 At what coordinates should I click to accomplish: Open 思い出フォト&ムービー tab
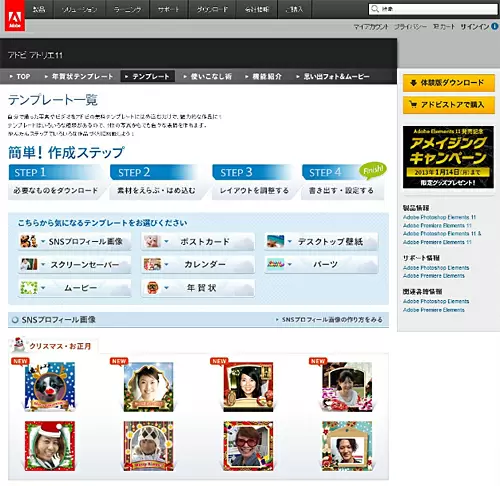point(333,76)
